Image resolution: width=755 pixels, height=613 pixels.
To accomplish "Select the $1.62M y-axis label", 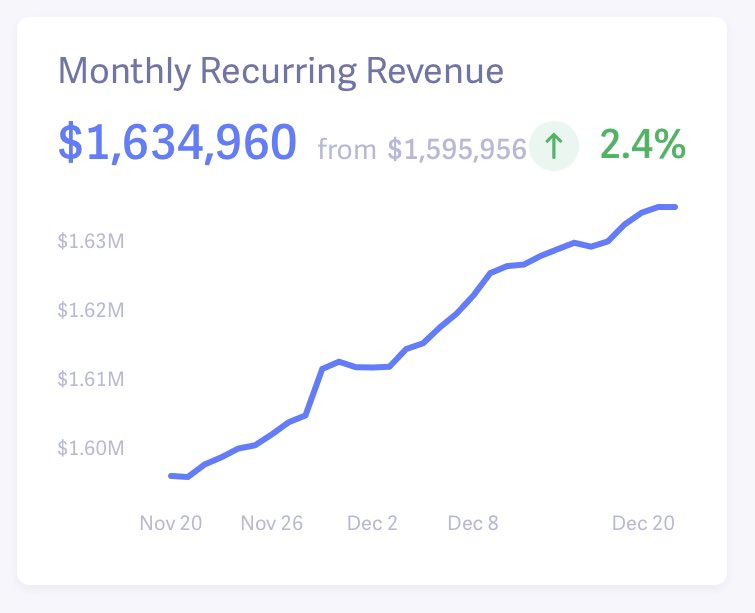I will point(90,310).
